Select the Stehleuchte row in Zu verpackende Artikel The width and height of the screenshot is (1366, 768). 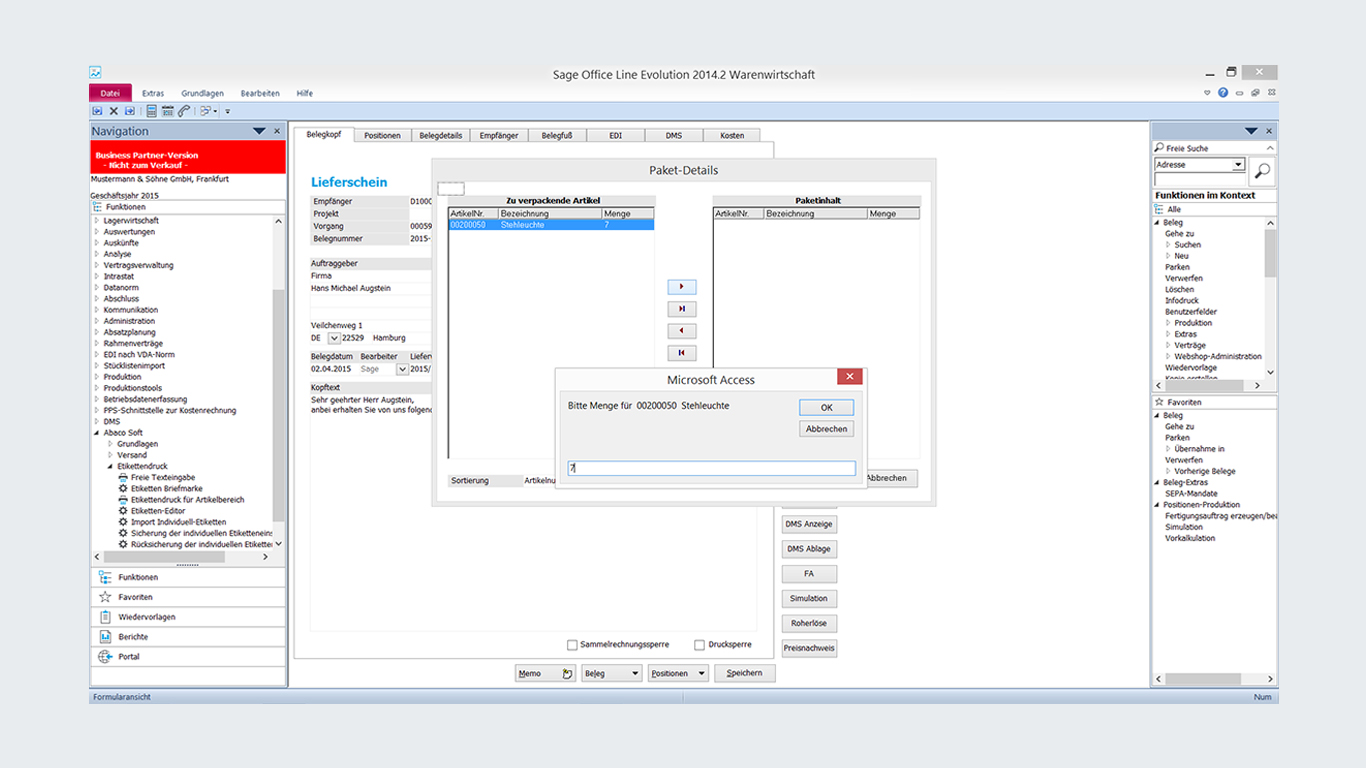[x=551, y=225]
